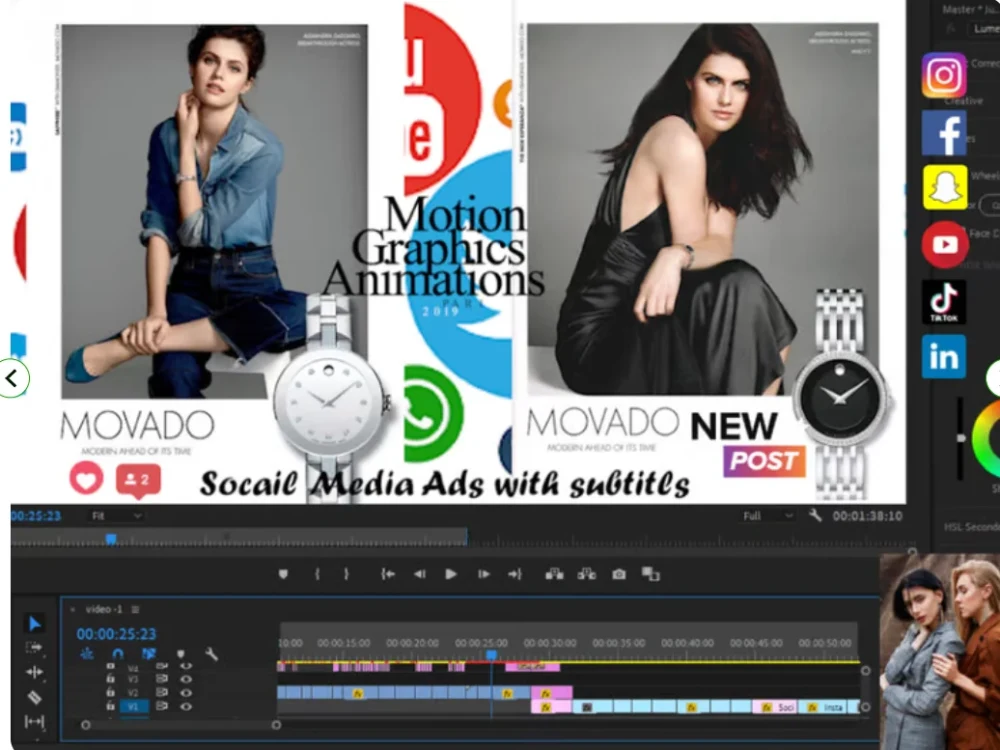Screen dimensions: 1000x750
Task: Click the Lift button
Action: point(554,574)
